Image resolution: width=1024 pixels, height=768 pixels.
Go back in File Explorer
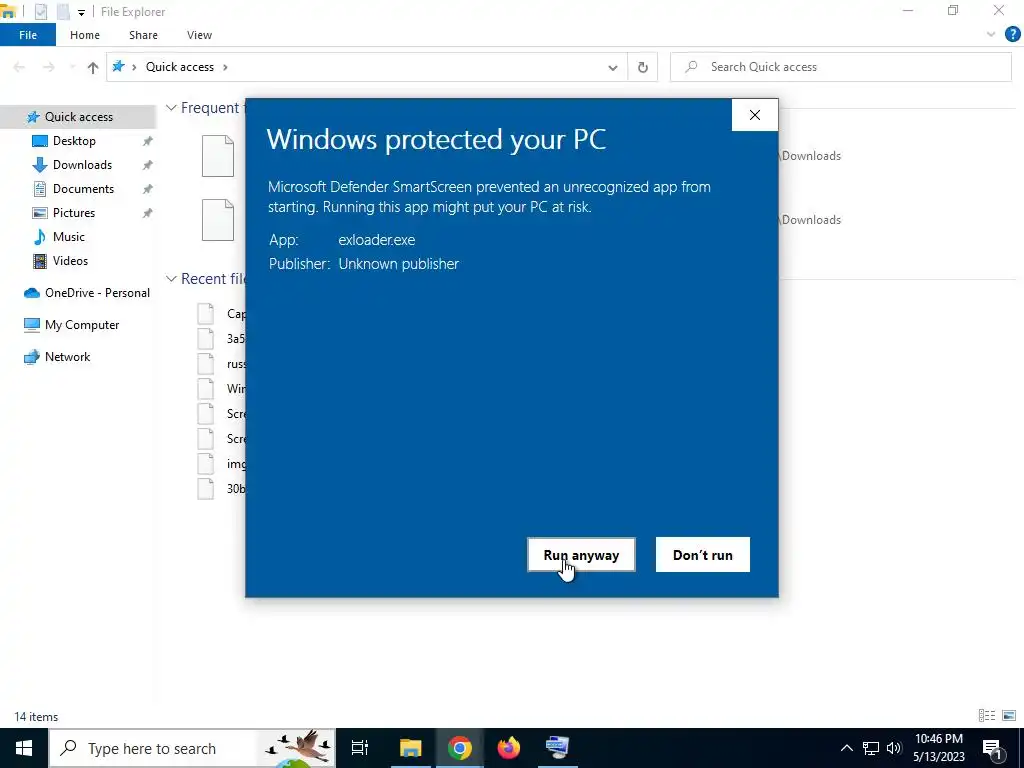pyautogui.click(x=19, y=67)
